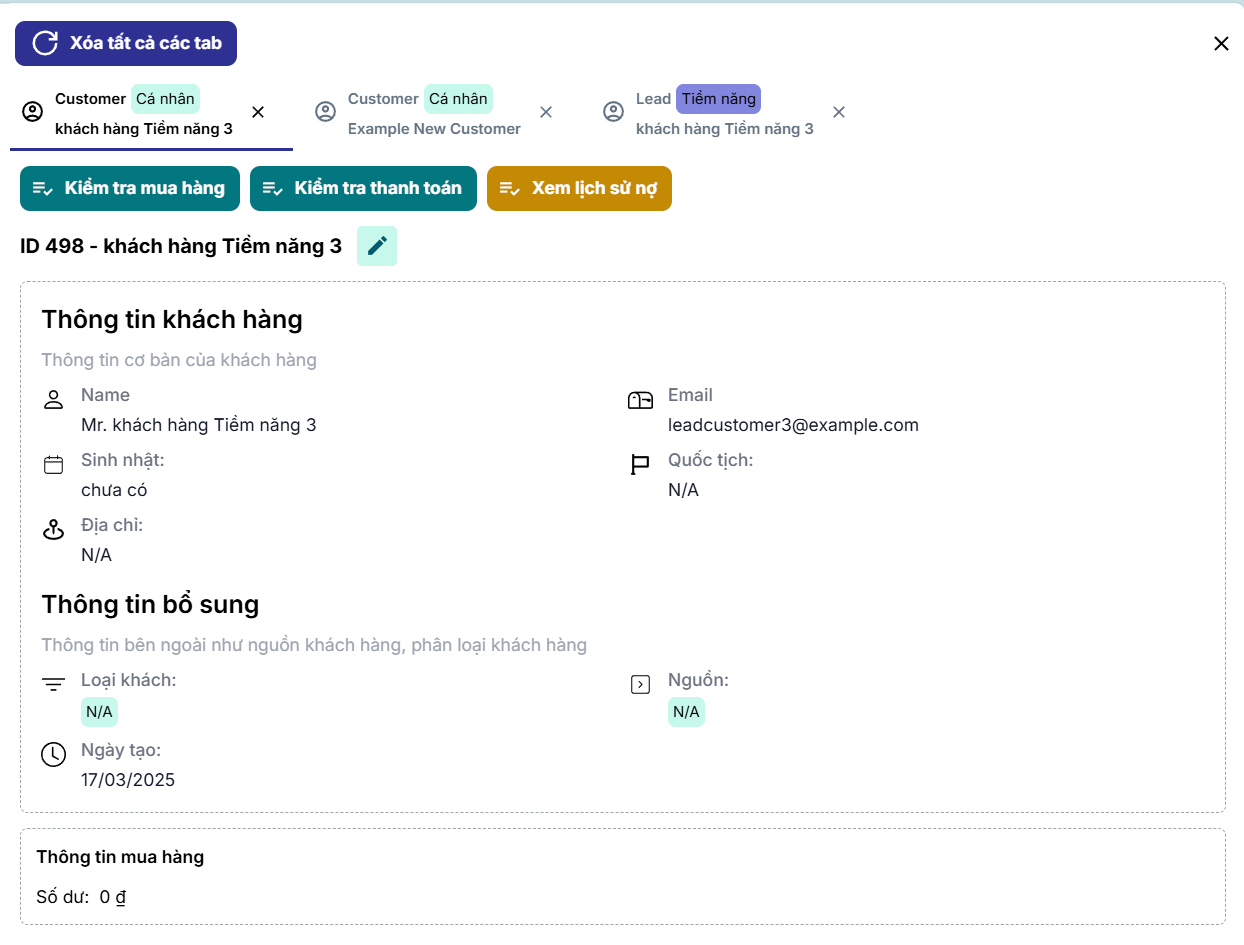This screenshot has height=945, width=1244.
Task: Click Xóa tất cả các tab button
Action: [126, 44]
